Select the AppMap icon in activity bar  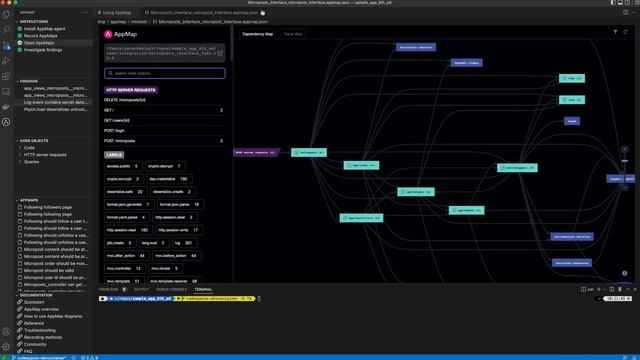[x=6, y=122]
